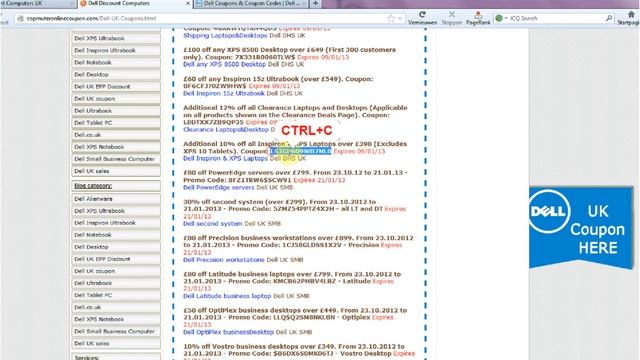This screenshot has height=360, width=640.
Task: Go to the Startpagina home icon
Action: point(631,18)
